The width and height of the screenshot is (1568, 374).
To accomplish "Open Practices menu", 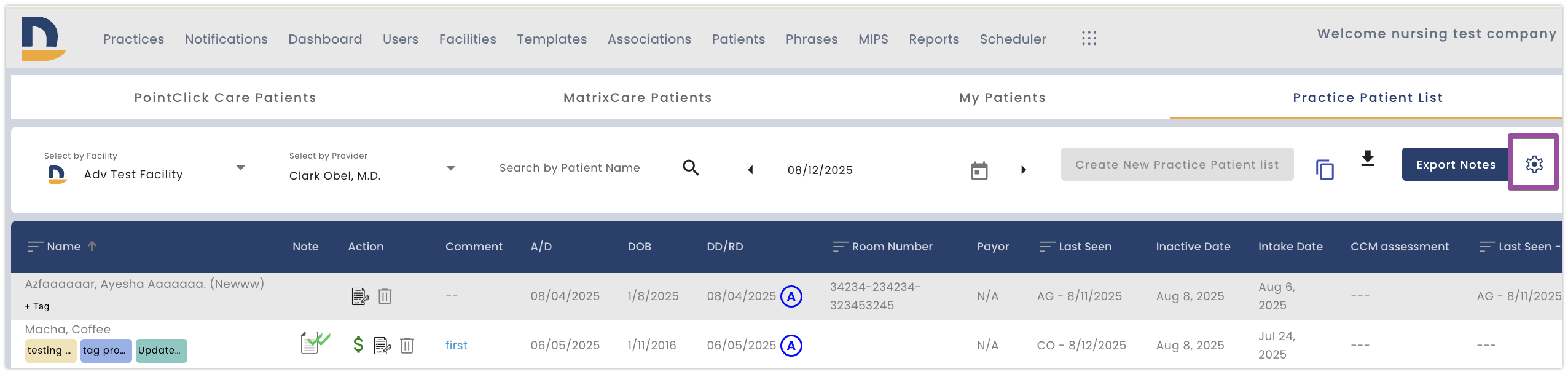I will (133, 39).
